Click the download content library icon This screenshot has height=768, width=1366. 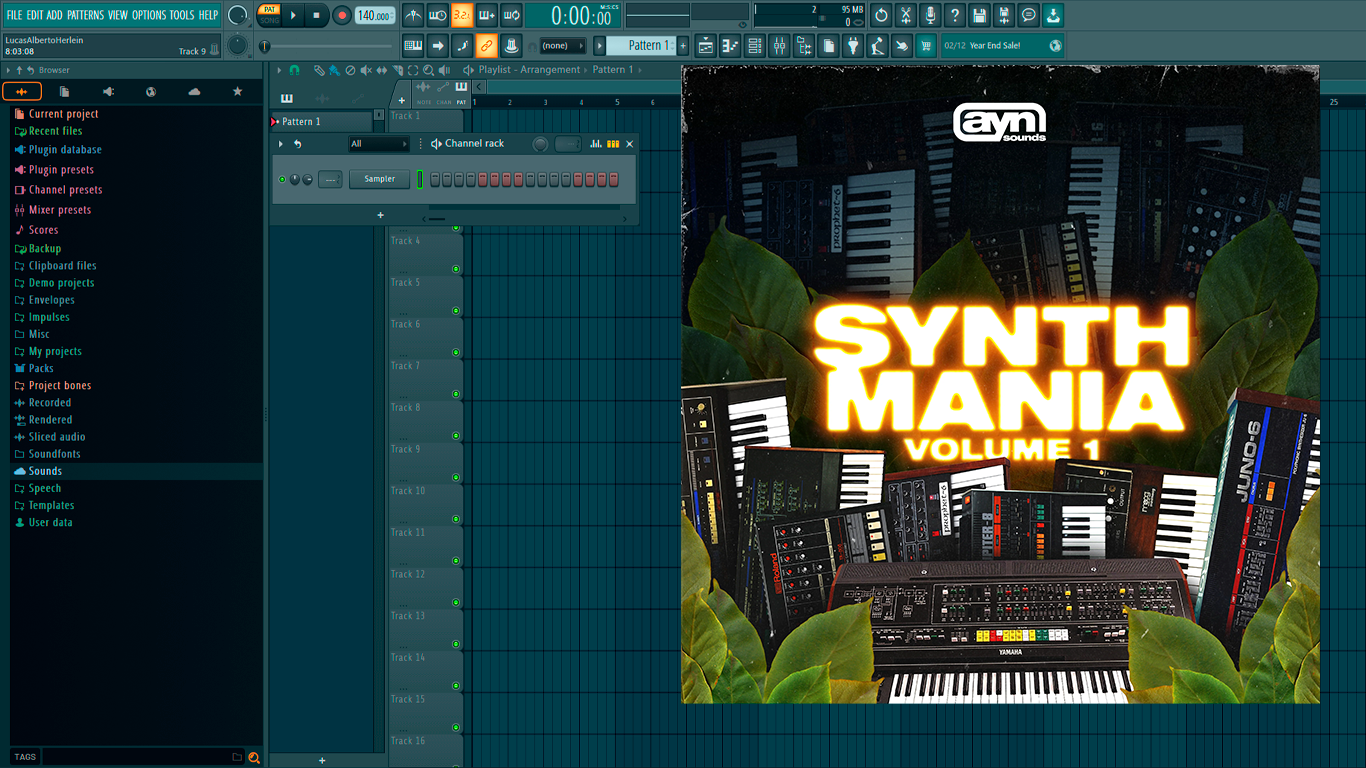point(1053,15)
